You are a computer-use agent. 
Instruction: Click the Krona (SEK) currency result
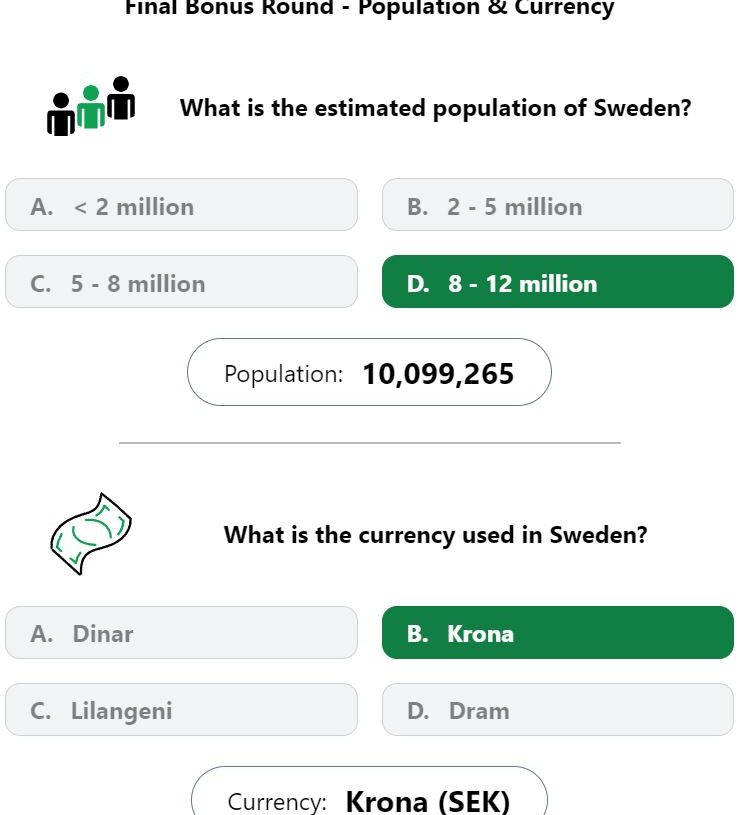428,801
